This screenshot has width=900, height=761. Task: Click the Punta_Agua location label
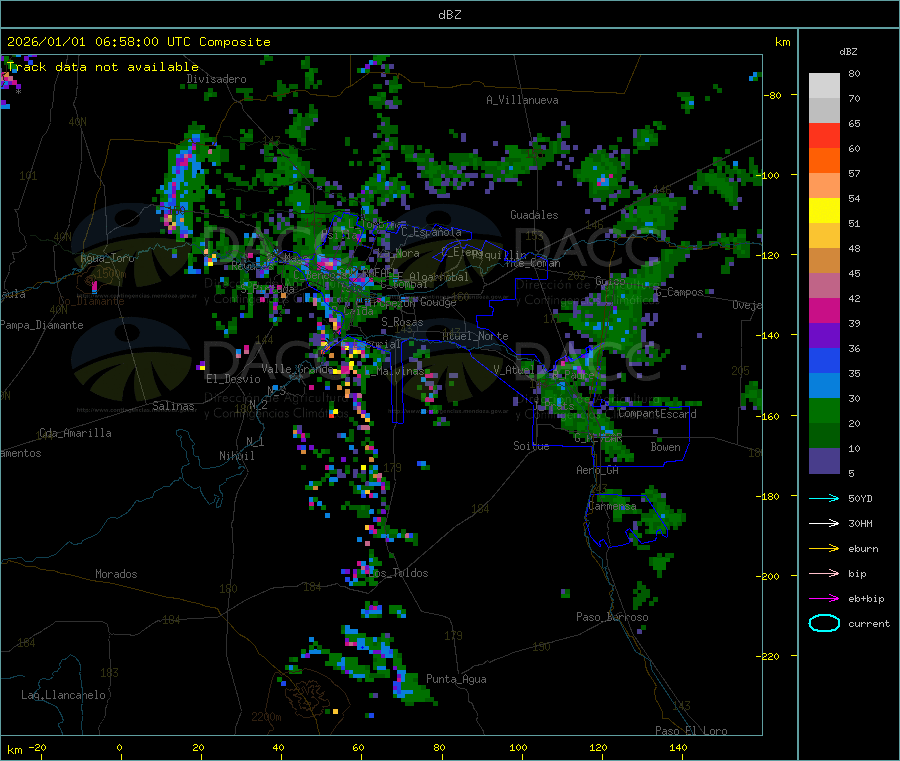(456, 679)
